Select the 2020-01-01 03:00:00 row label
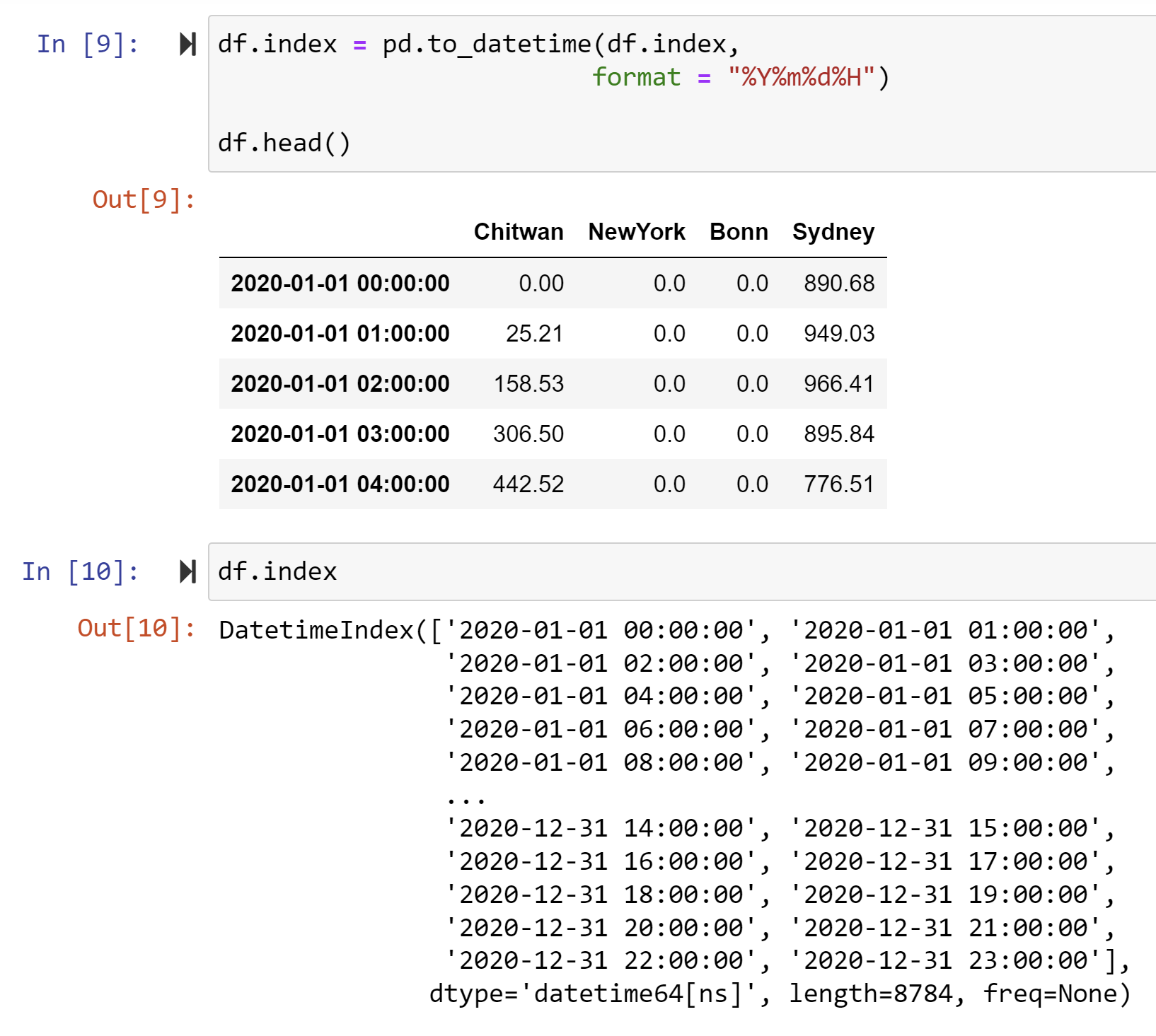The image size is (1156, 1036). coord(340,434)
